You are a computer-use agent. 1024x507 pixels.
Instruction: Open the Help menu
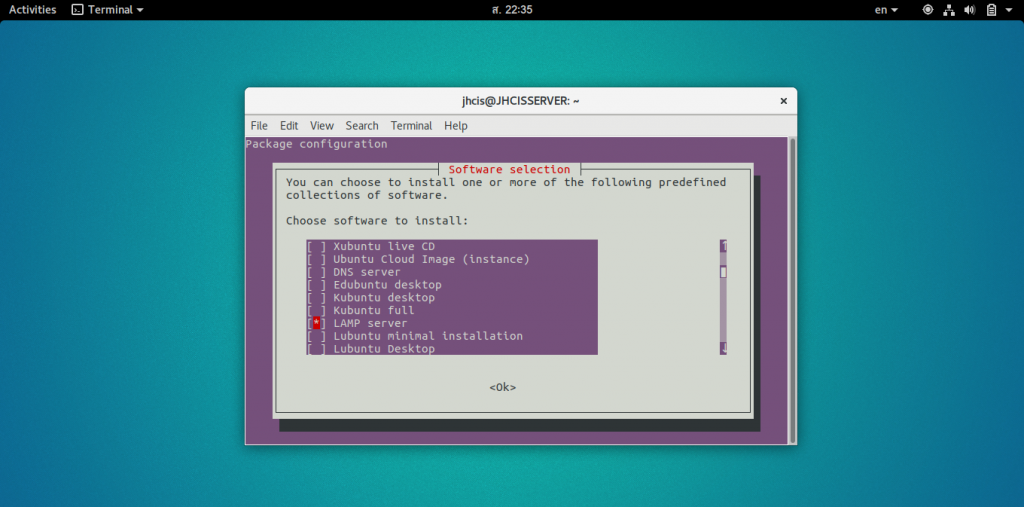(456, 125)
